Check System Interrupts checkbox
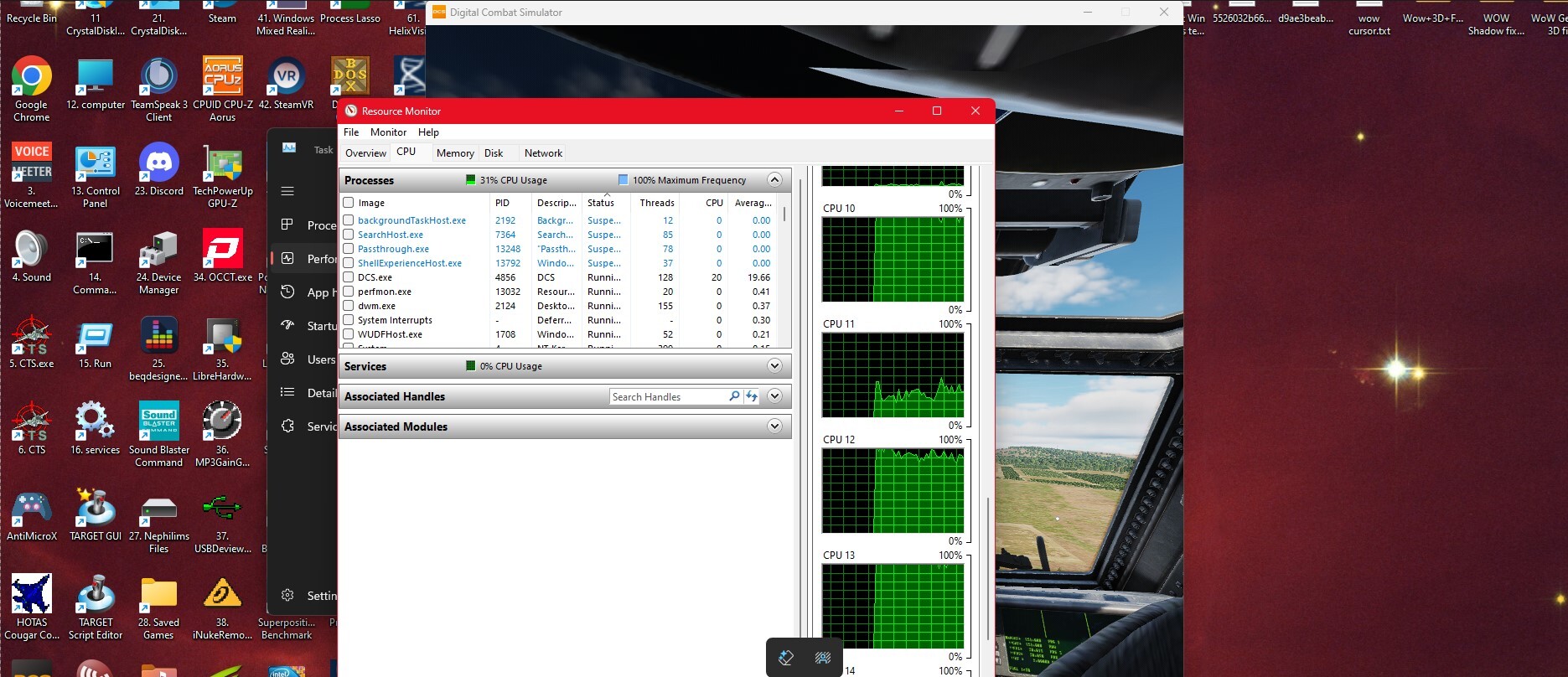 click(349, 320)
